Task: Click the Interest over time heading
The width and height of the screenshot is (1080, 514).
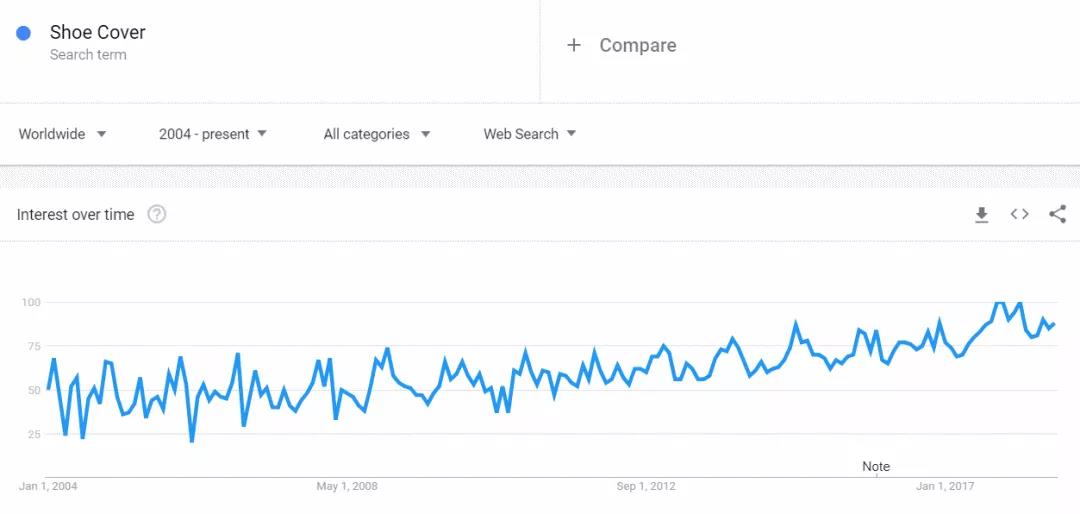Action: click(76, 215)
